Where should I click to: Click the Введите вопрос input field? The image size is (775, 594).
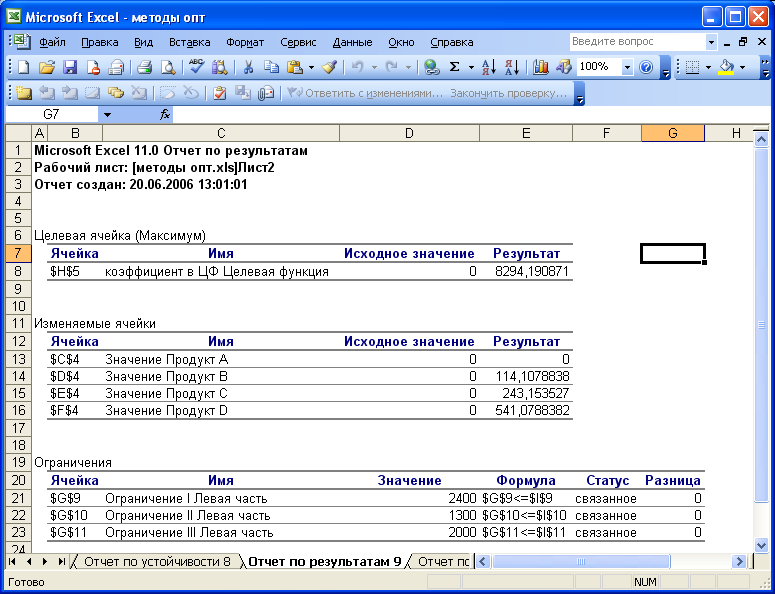coord(638,42)
